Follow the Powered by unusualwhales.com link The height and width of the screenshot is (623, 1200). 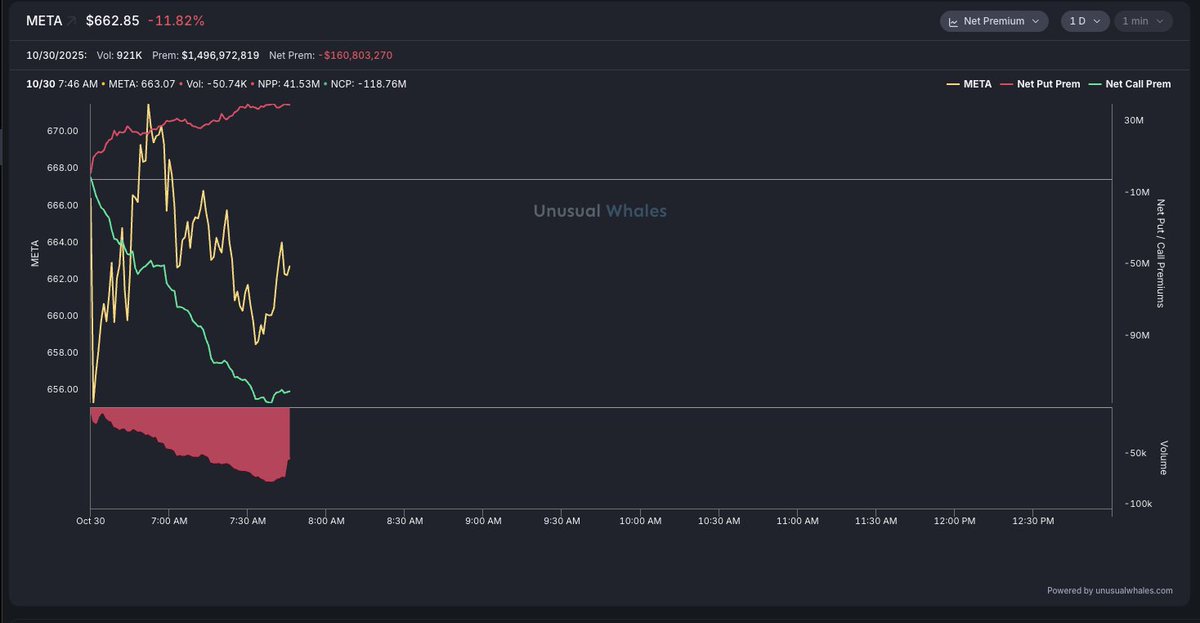(x=1110, y=591)
